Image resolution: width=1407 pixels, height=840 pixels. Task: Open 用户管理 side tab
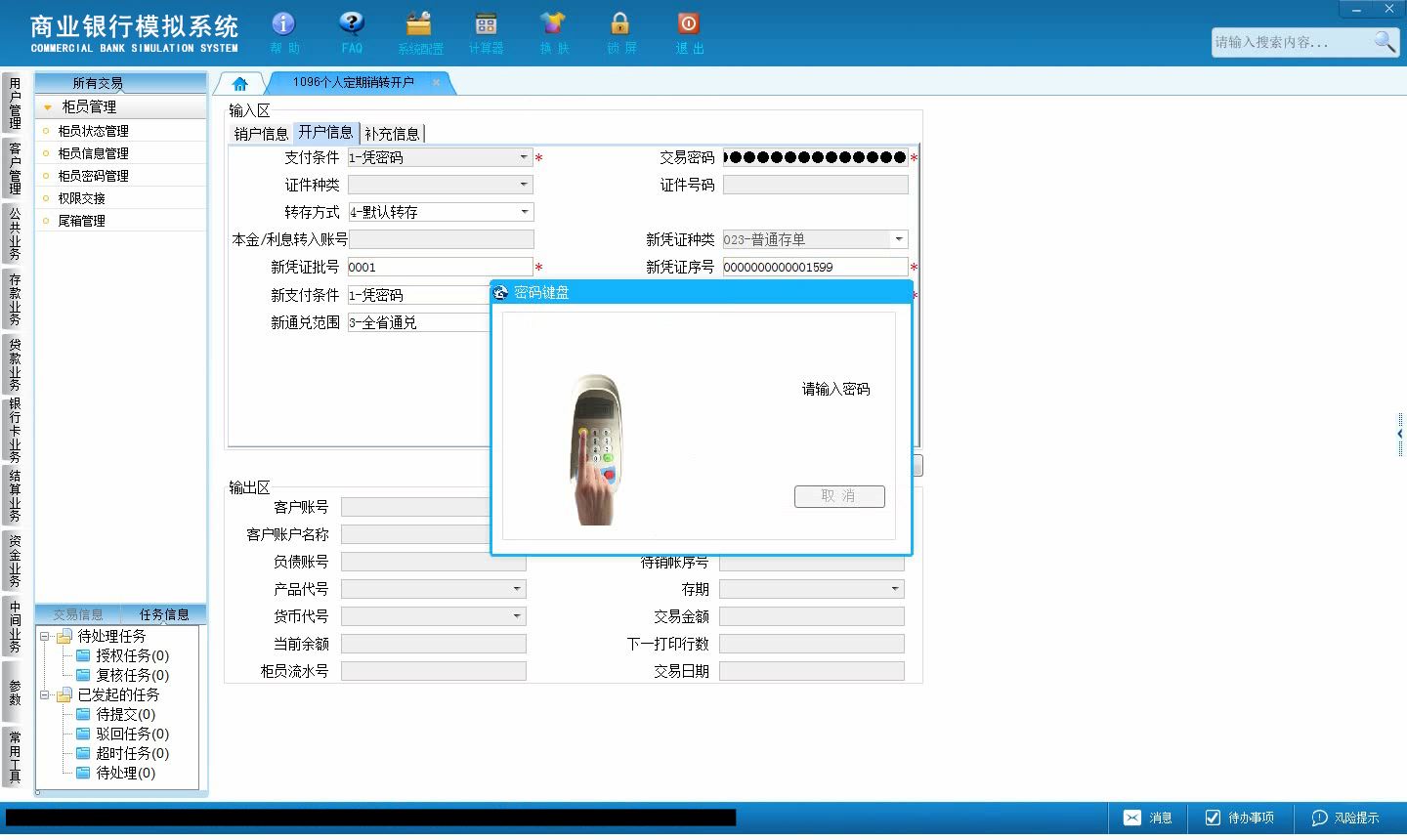[15, 103]
